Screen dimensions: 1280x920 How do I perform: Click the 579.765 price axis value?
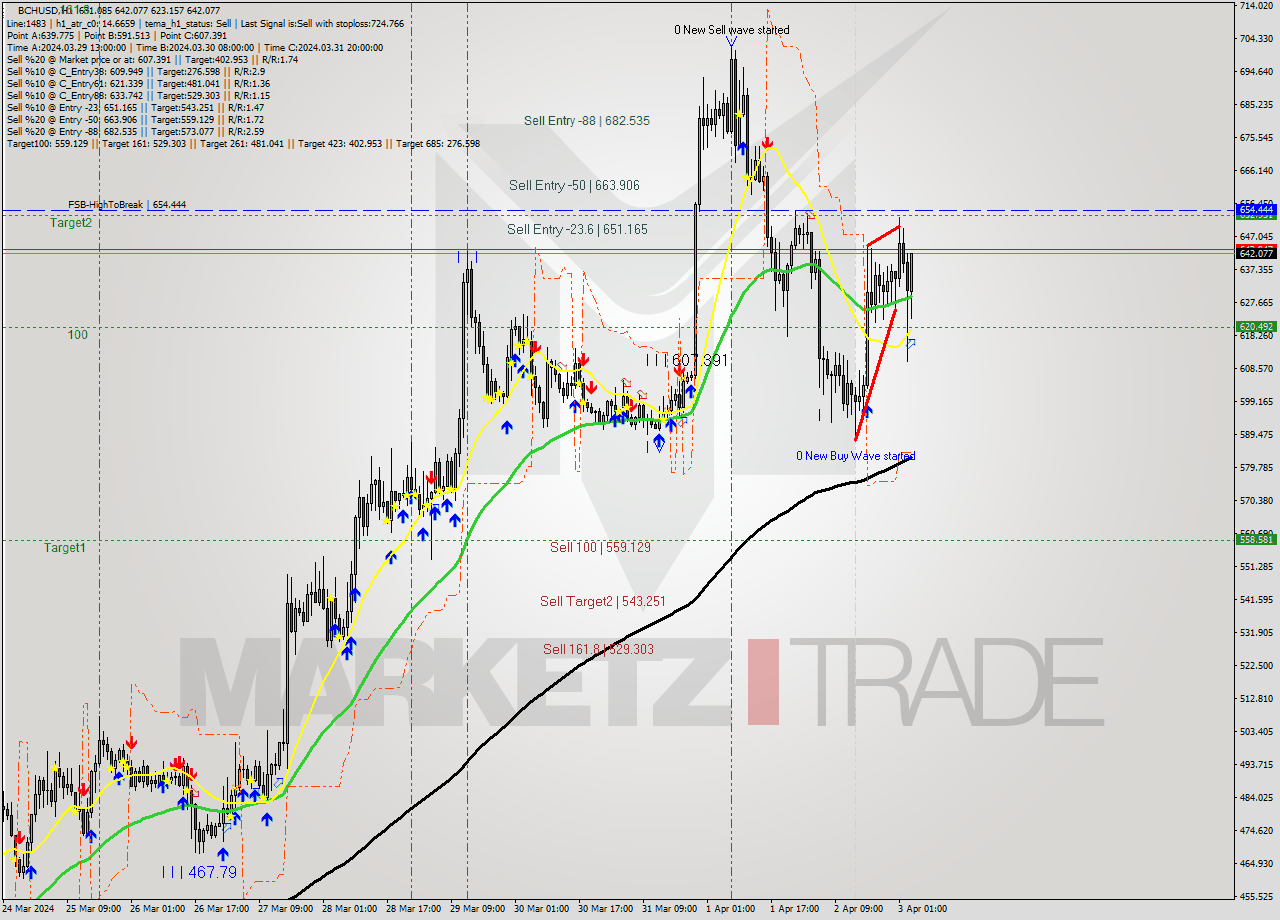[x=1256, y=467]
